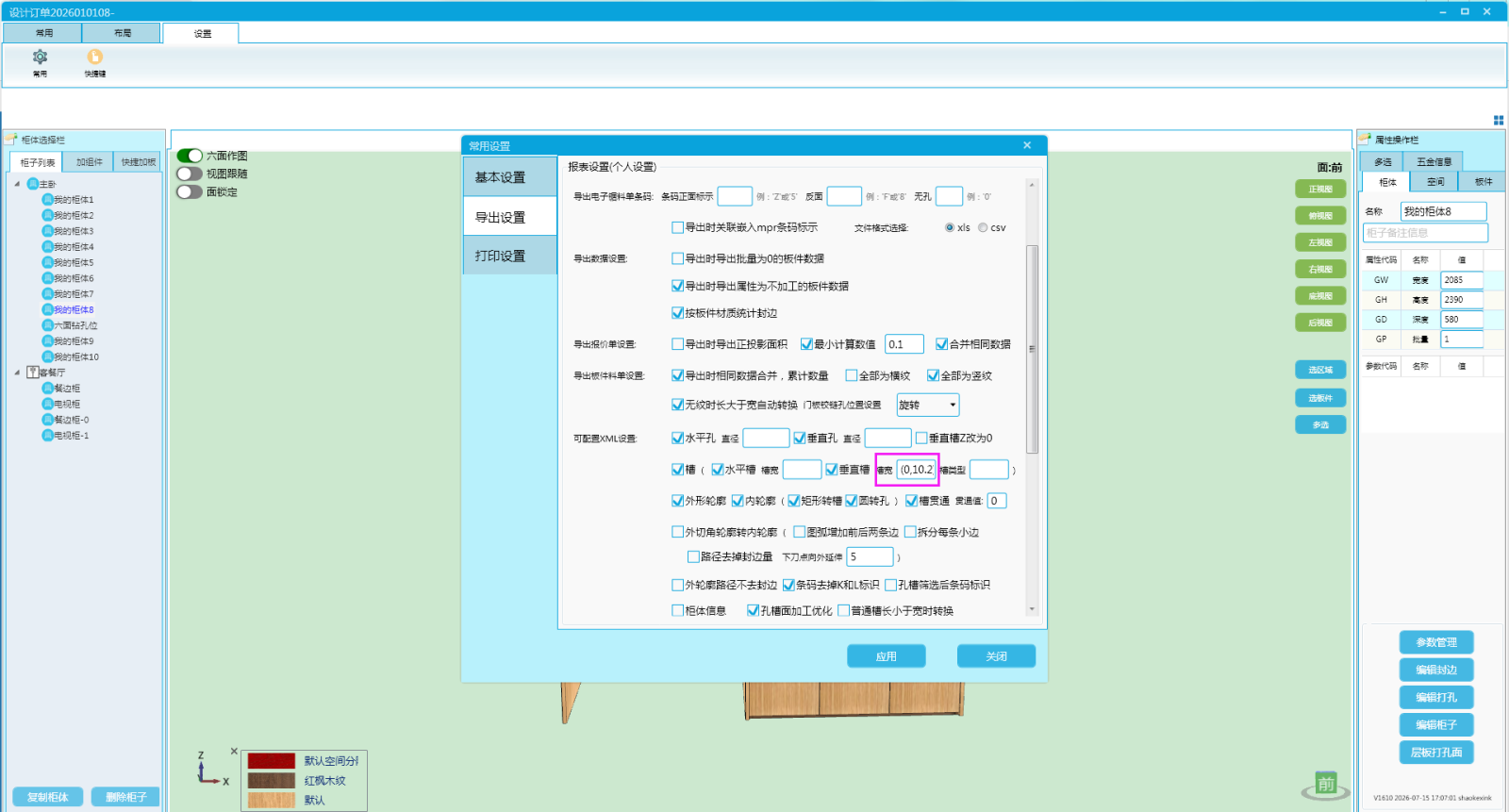The width and height of the screenshot is (1509, 812).
Task: Open the 加组件 tab in cabinet panel
Action: click(90, 162)
